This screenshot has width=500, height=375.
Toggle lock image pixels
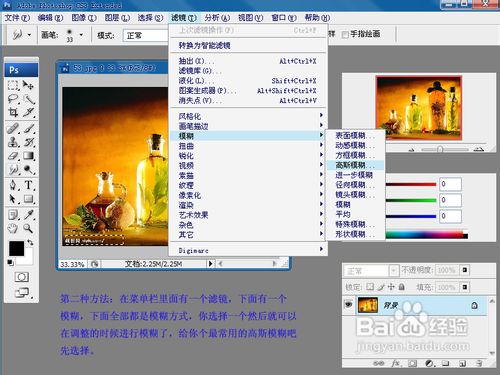point(381,287)
